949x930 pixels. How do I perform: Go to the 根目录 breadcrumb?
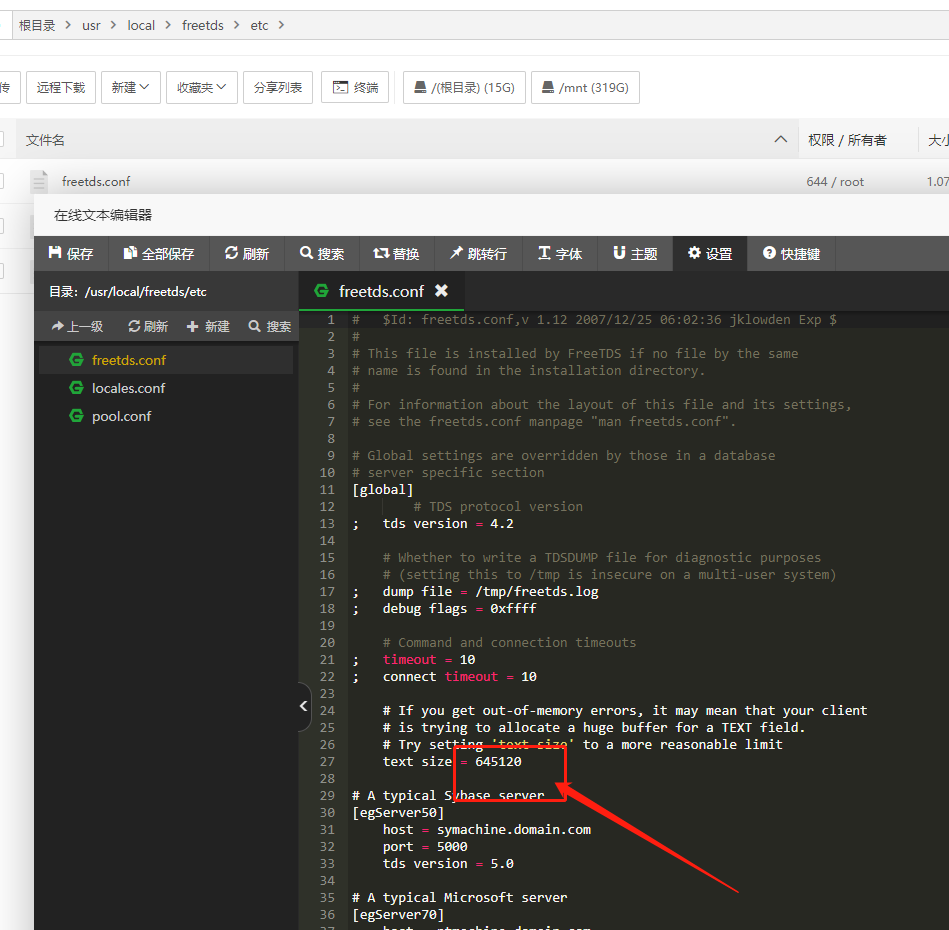coord(37,25)
